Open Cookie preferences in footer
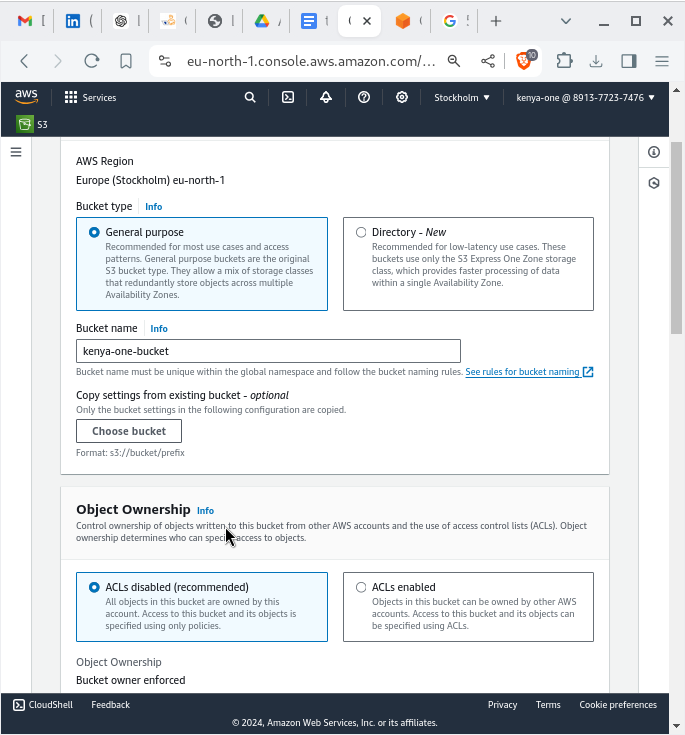The image size is (685, 735). coord(618,705)
